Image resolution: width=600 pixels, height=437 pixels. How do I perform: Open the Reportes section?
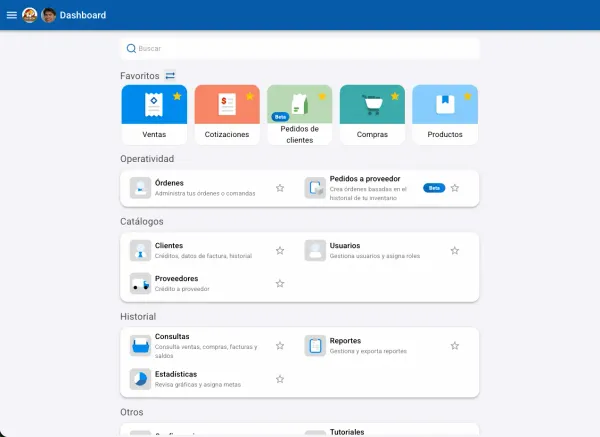(346, 341)
